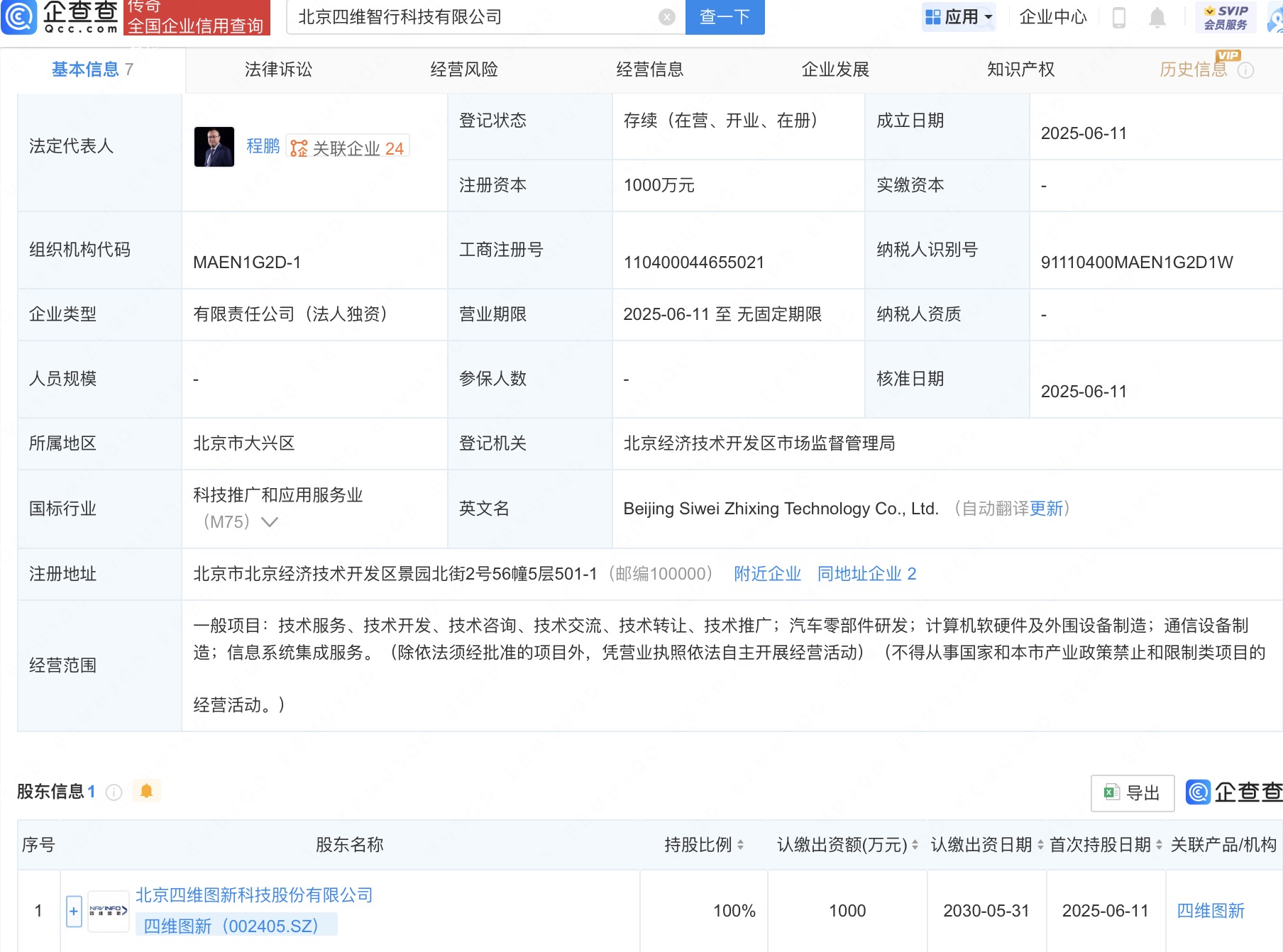Click the shareholder alert bell icon
Viewport: 1283px width, 952px height.
click(x=146, y=791)
